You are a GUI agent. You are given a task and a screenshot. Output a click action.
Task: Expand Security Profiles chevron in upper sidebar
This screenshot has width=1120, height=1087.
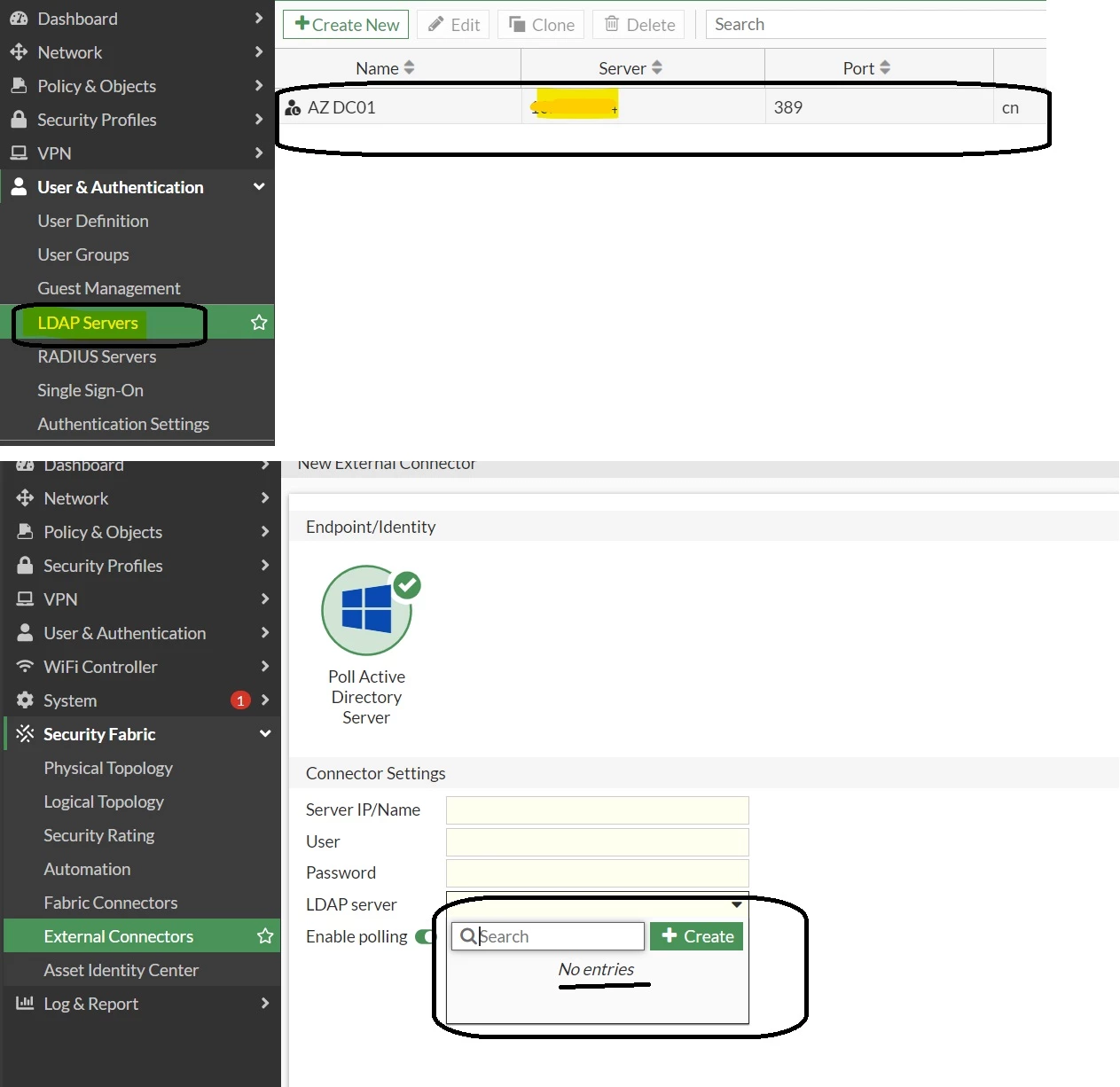coord(259,120)
